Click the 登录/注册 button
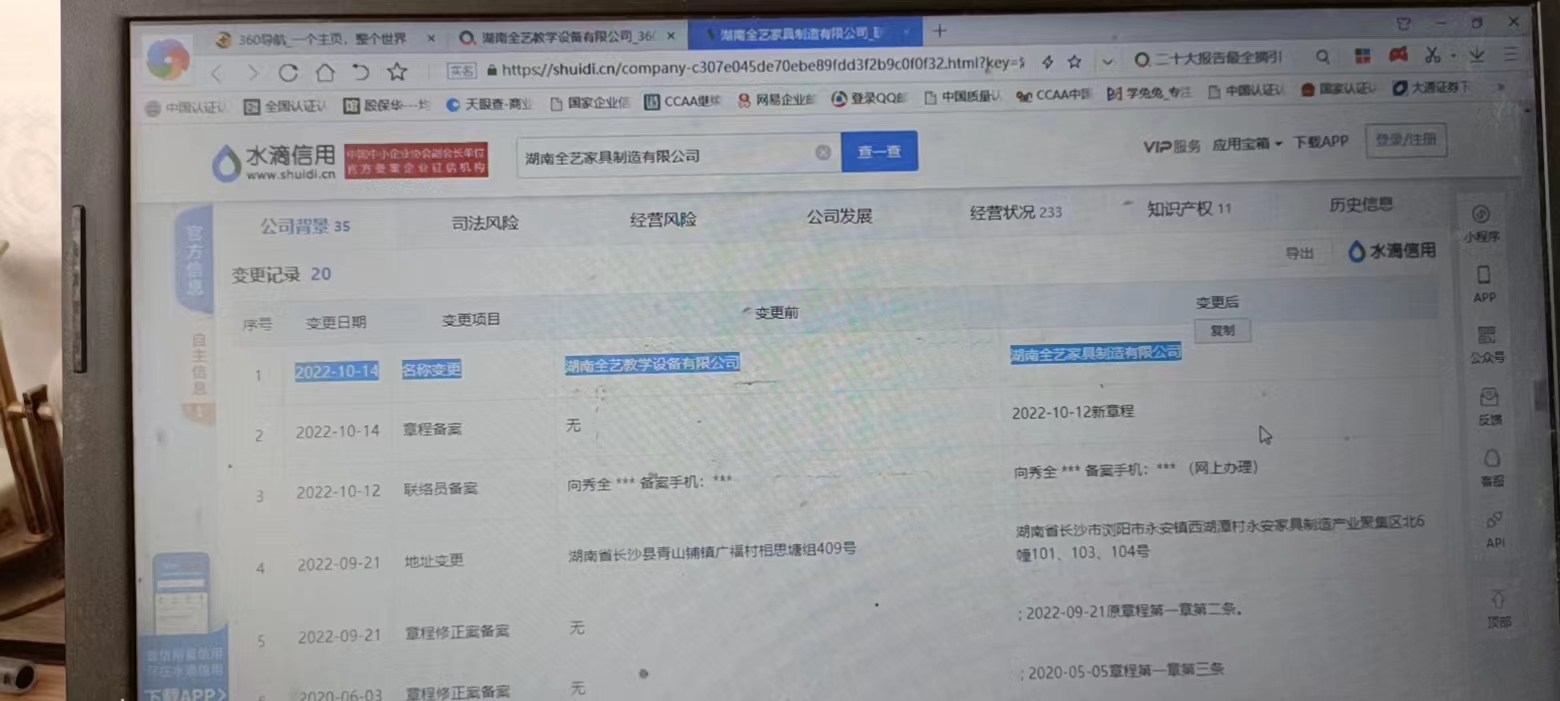The image size is (1560, 701). [1405, 140]
